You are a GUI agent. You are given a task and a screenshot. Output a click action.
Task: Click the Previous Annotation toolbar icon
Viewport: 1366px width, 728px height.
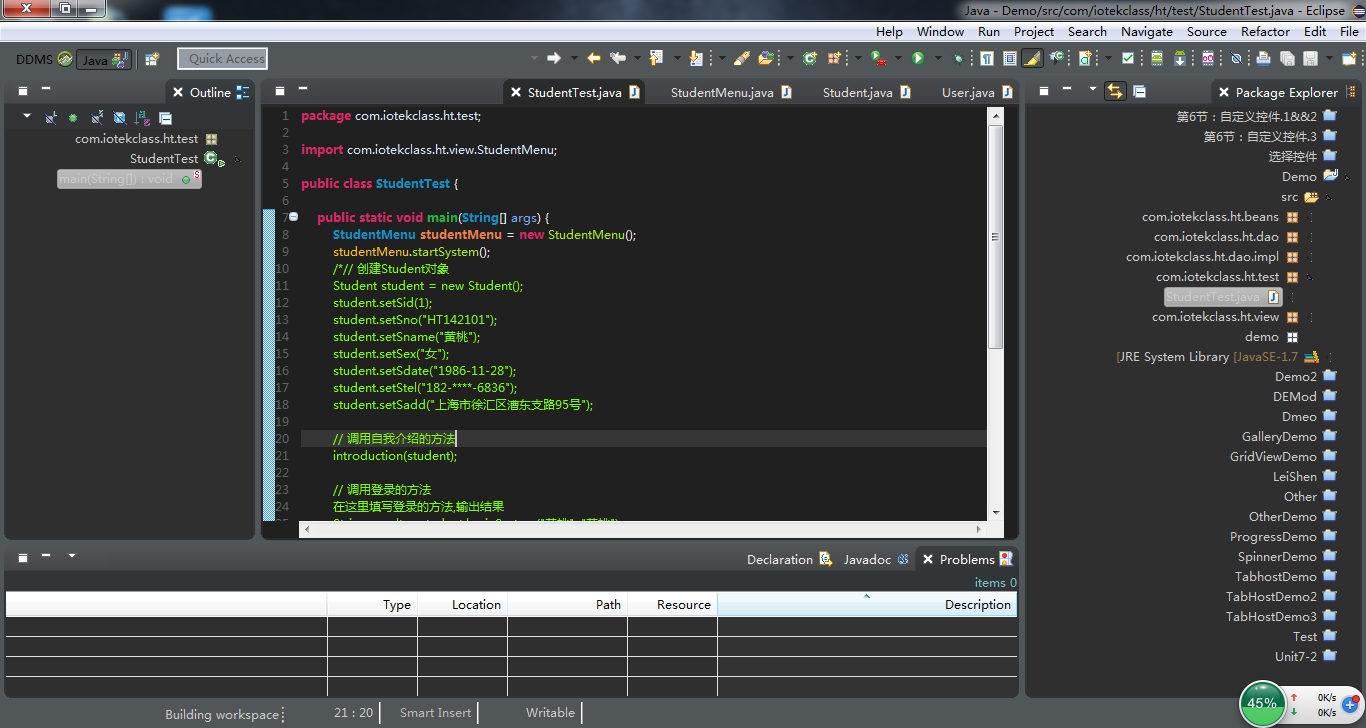pos(656,59)
